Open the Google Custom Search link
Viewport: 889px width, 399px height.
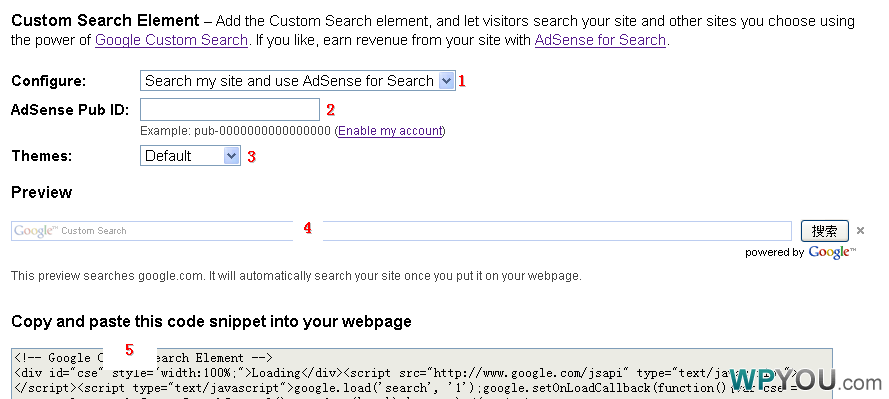point(171,41)
